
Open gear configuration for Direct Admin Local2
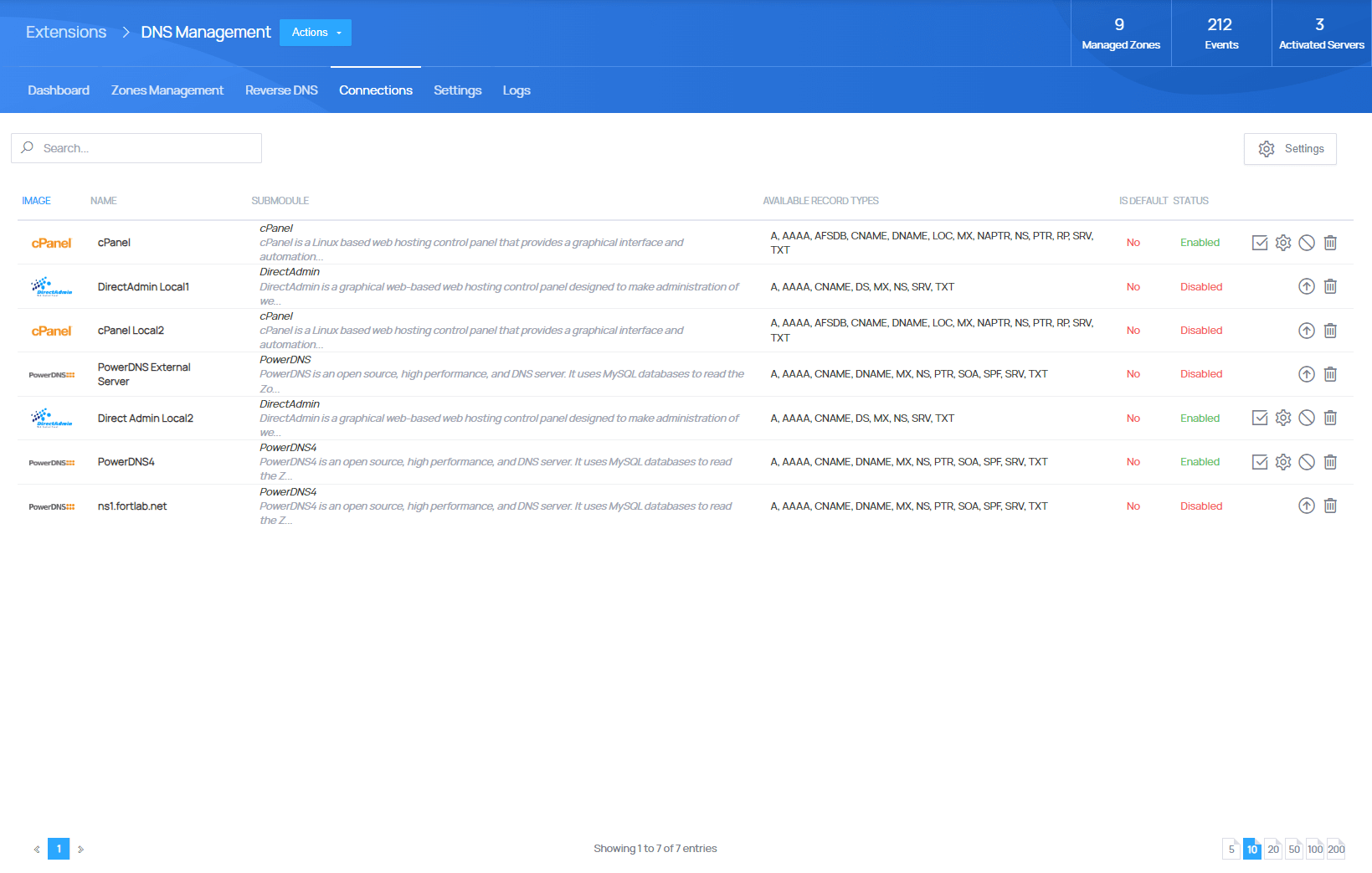coord(1283,418)
